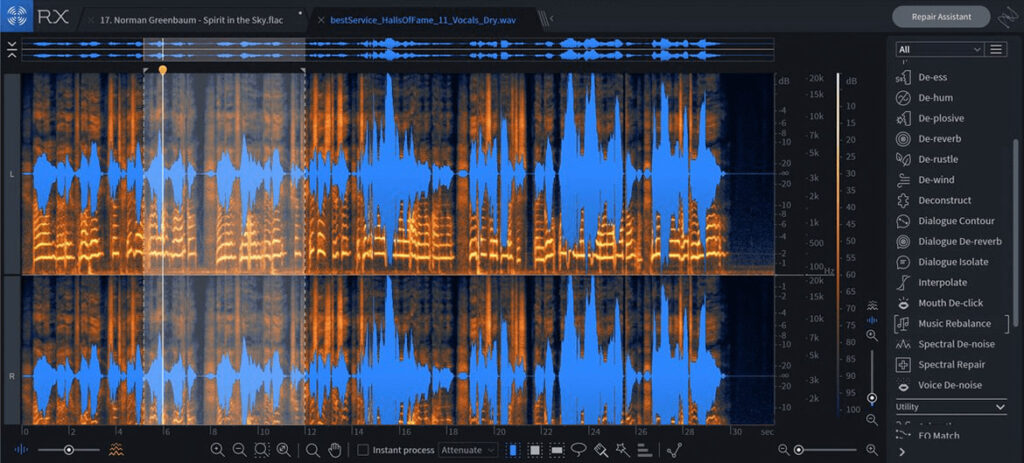Zoom out to show entire file
The image size is (1024, 463).
point(283,450)
